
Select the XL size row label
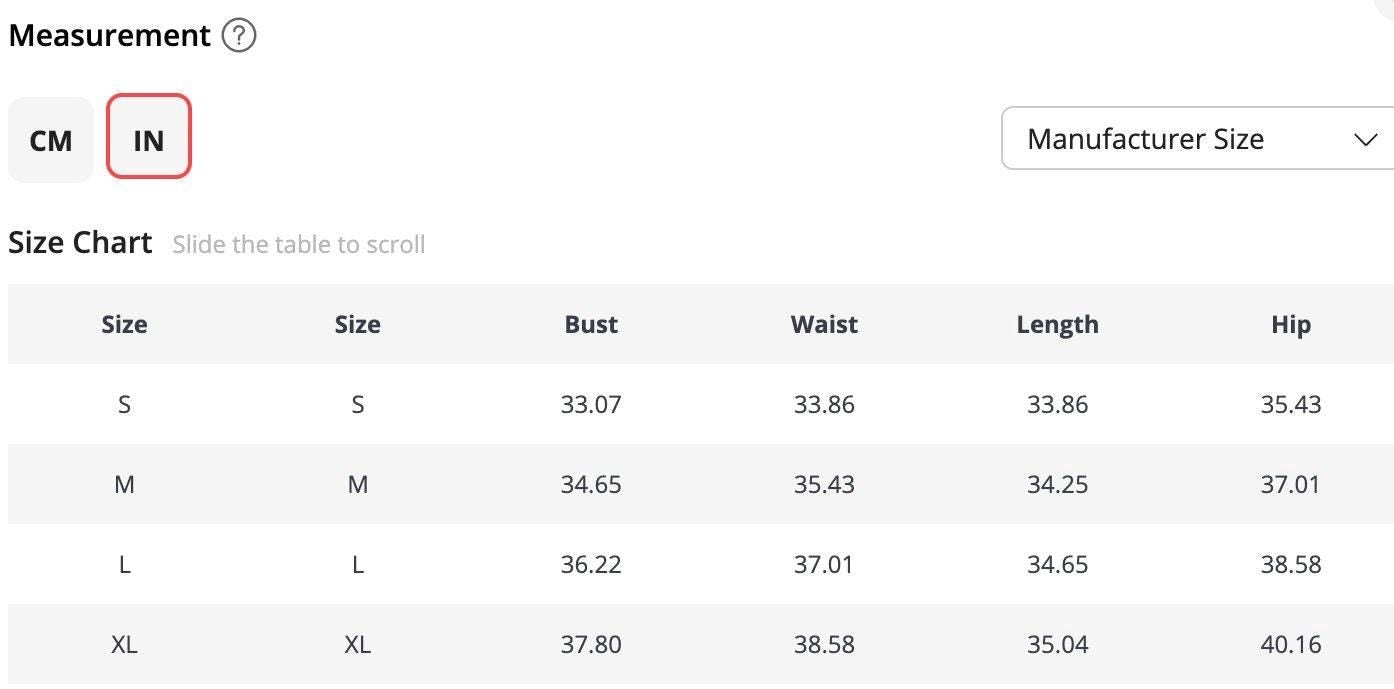click(124, 644)
